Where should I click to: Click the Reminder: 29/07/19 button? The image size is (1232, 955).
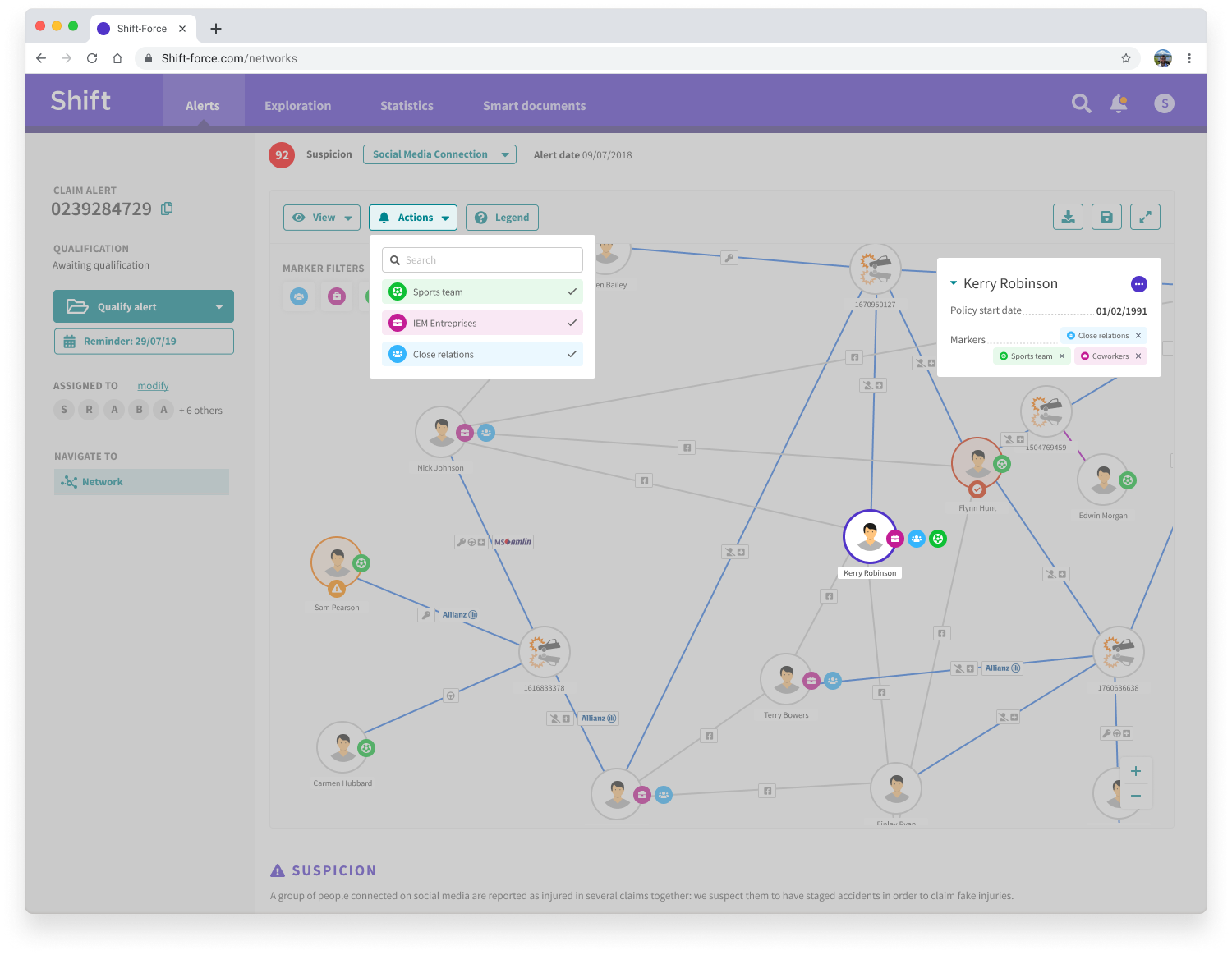tap(144, 342)
